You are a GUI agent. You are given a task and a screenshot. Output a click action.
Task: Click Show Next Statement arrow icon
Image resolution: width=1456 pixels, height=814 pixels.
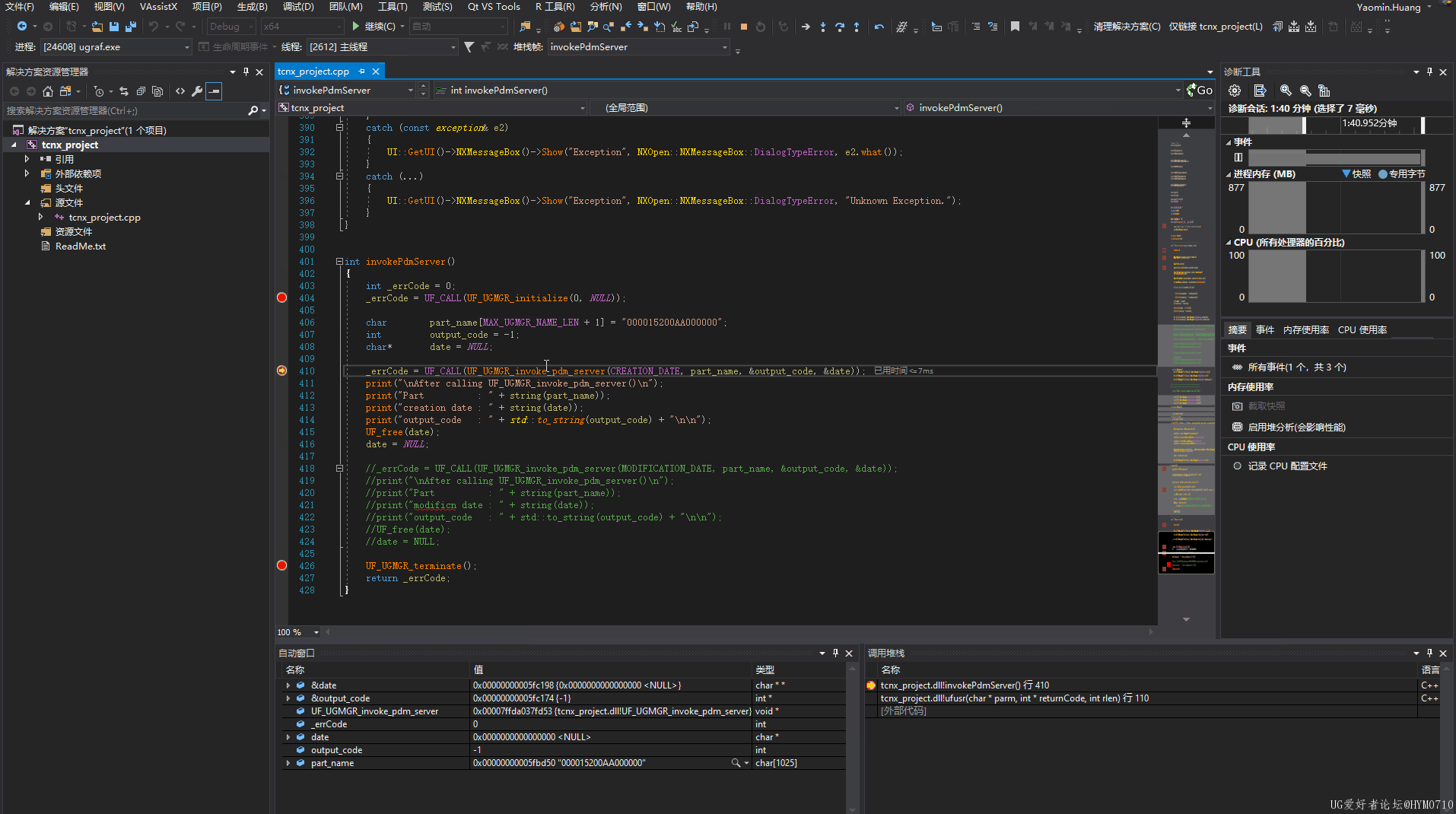806,27
